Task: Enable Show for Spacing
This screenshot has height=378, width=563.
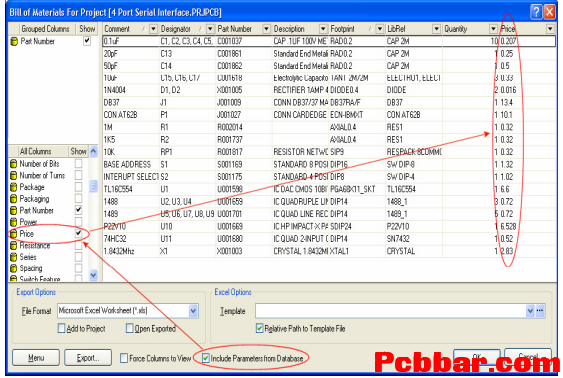Action: (78, 268)
